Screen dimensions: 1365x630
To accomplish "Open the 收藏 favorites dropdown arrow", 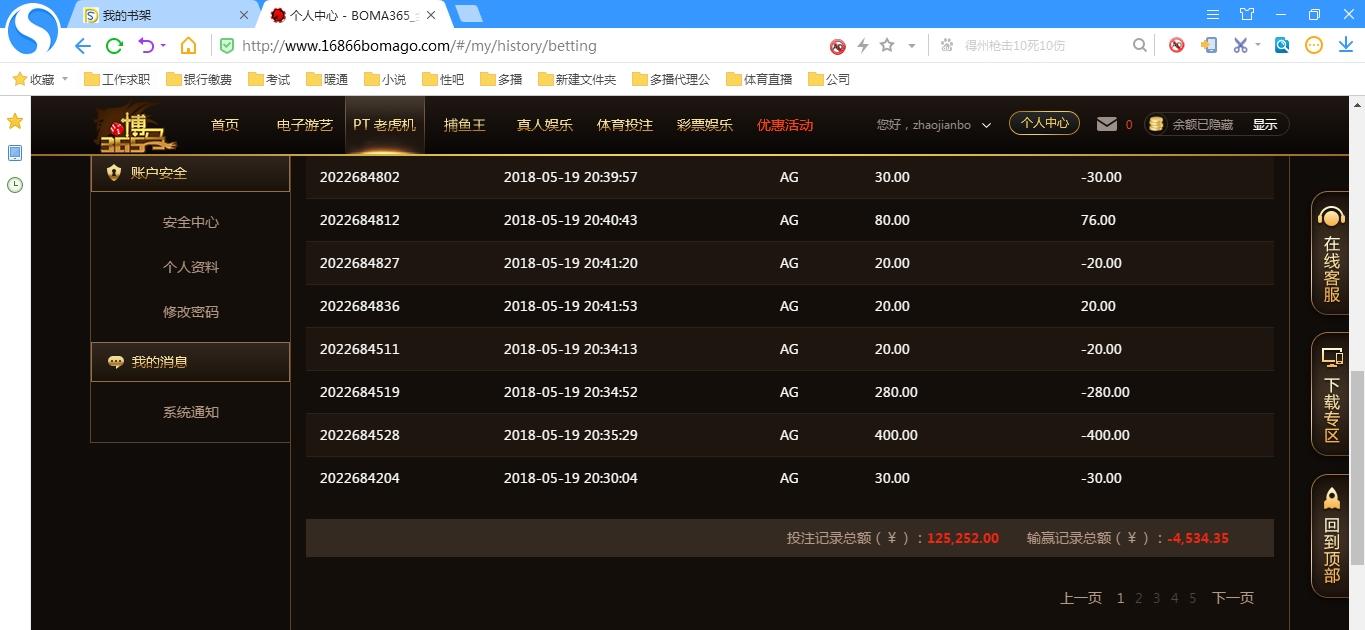I will coord(65,79).
